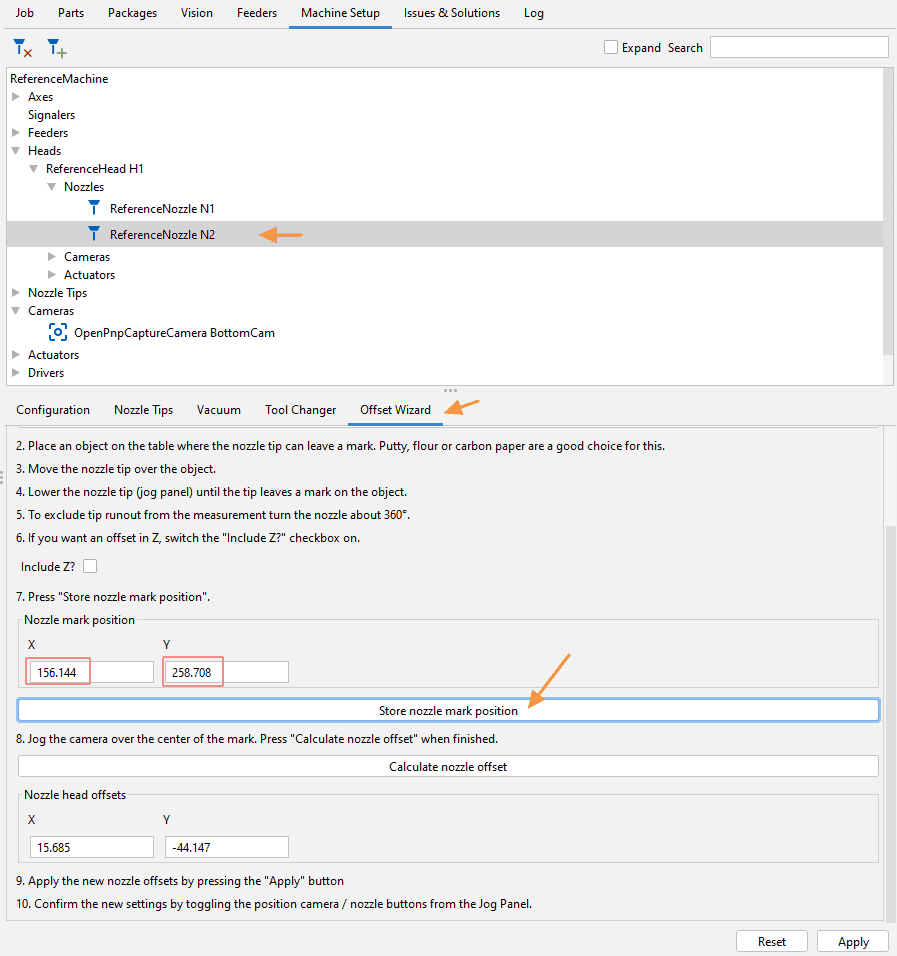
Task: Click the Apply button
Action: pos(852,941)
